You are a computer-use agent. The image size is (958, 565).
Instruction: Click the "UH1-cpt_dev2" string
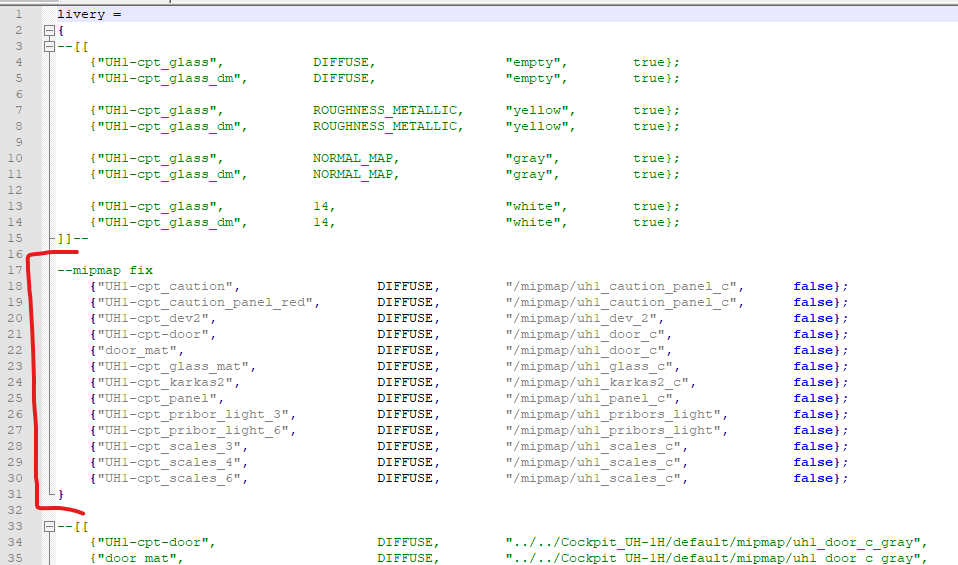[153, 318]
